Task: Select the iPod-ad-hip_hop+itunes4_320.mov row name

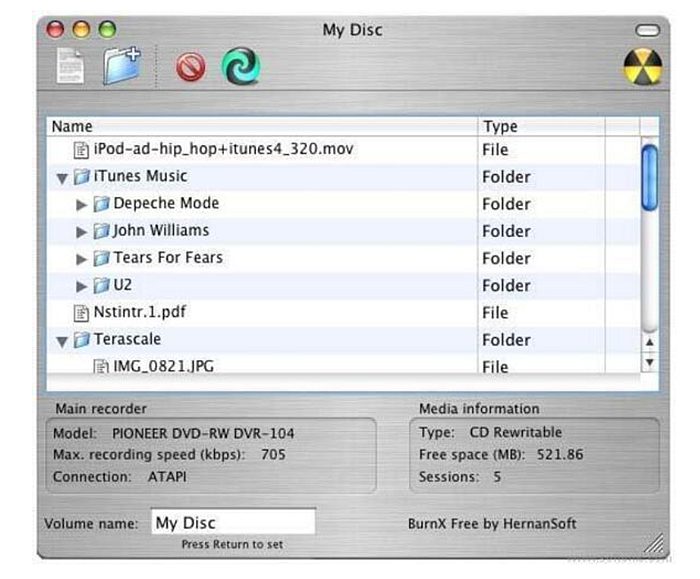Action: pyautogui.click(x=223, y=149)
